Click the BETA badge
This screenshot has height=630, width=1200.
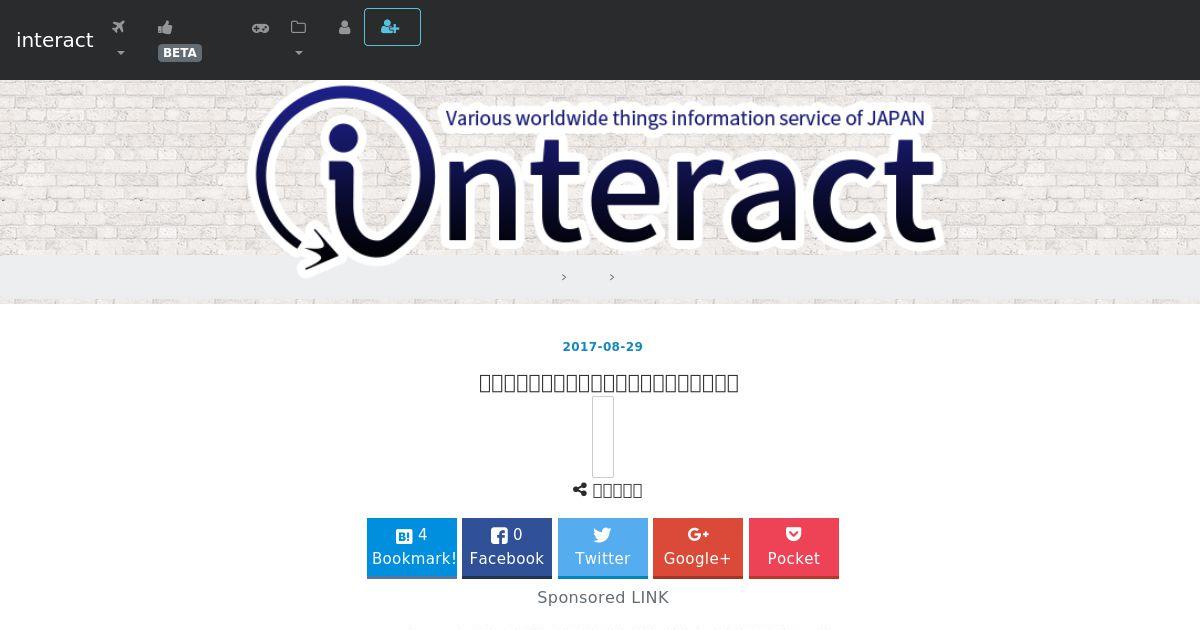pos(180,53)
